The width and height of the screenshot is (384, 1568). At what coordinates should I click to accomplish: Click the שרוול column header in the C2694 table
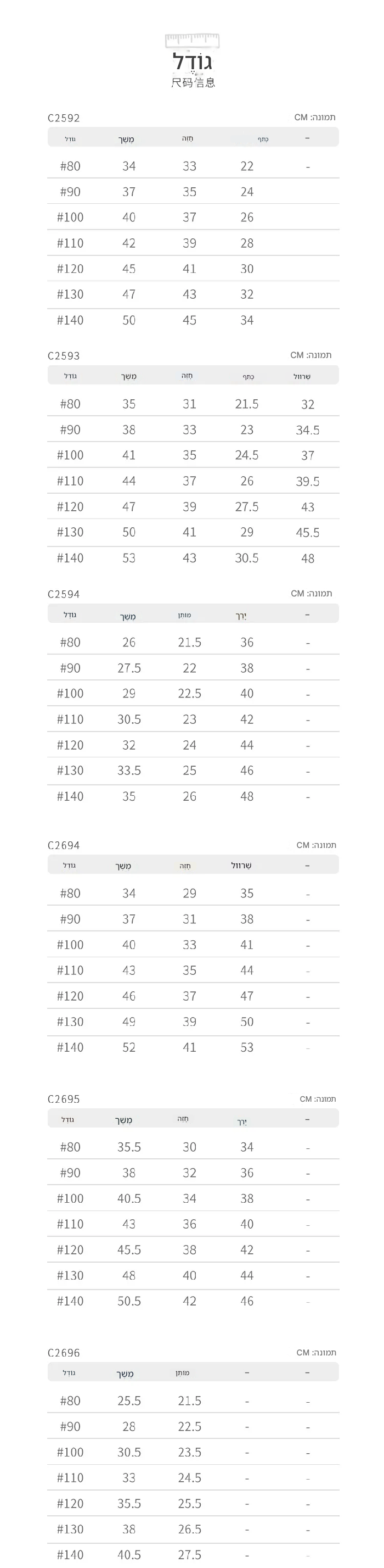[x=241, y=866]
